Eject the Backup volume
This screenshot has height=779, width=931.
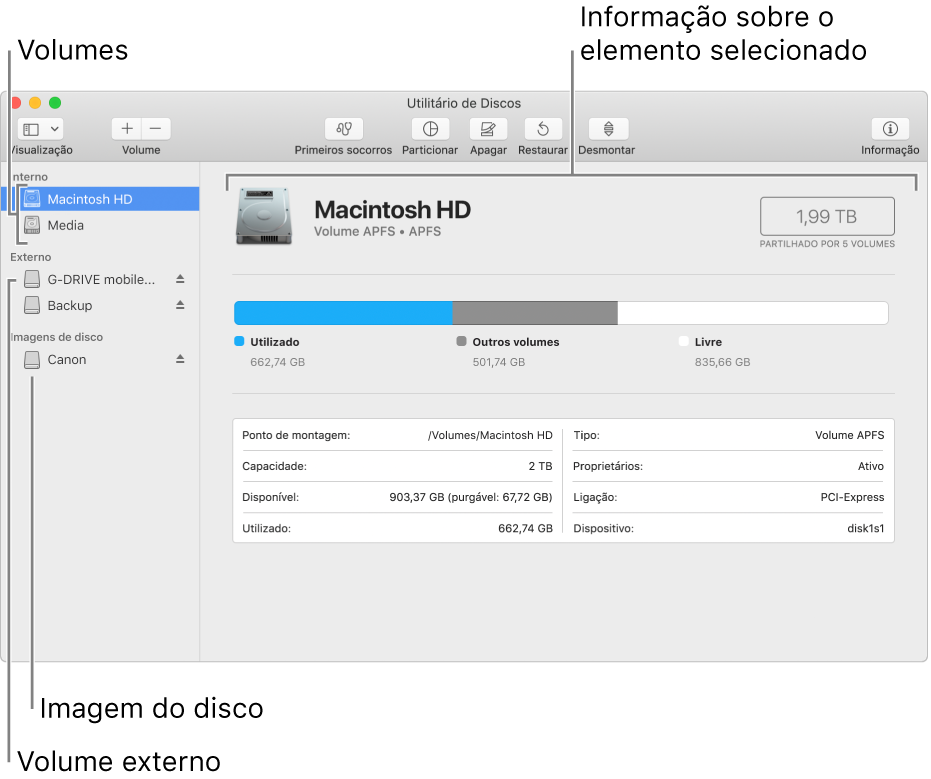coord(180,305)
